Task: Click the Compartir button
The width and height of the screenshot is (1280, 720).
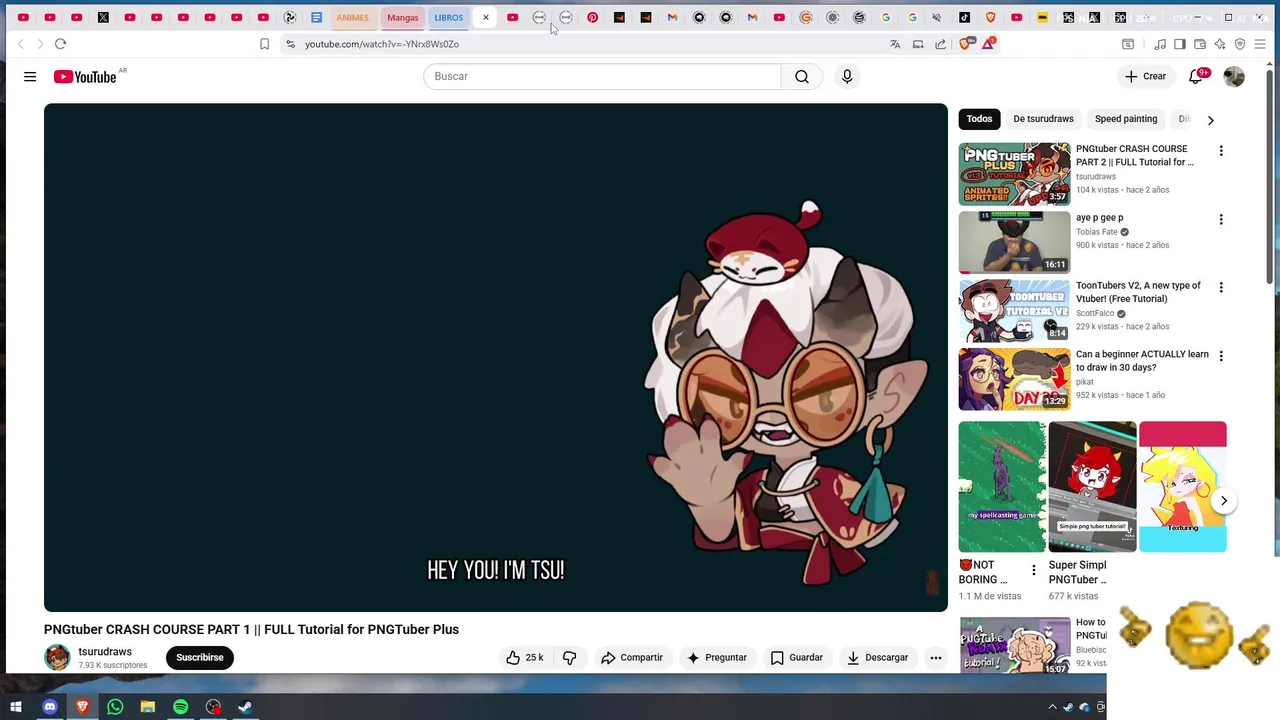Action: (631, 657)
